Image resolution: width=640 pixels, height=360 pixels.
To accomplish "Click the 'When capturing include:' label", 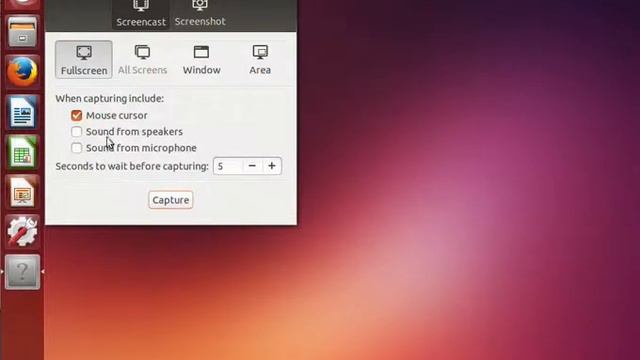I will coord(109,99).
